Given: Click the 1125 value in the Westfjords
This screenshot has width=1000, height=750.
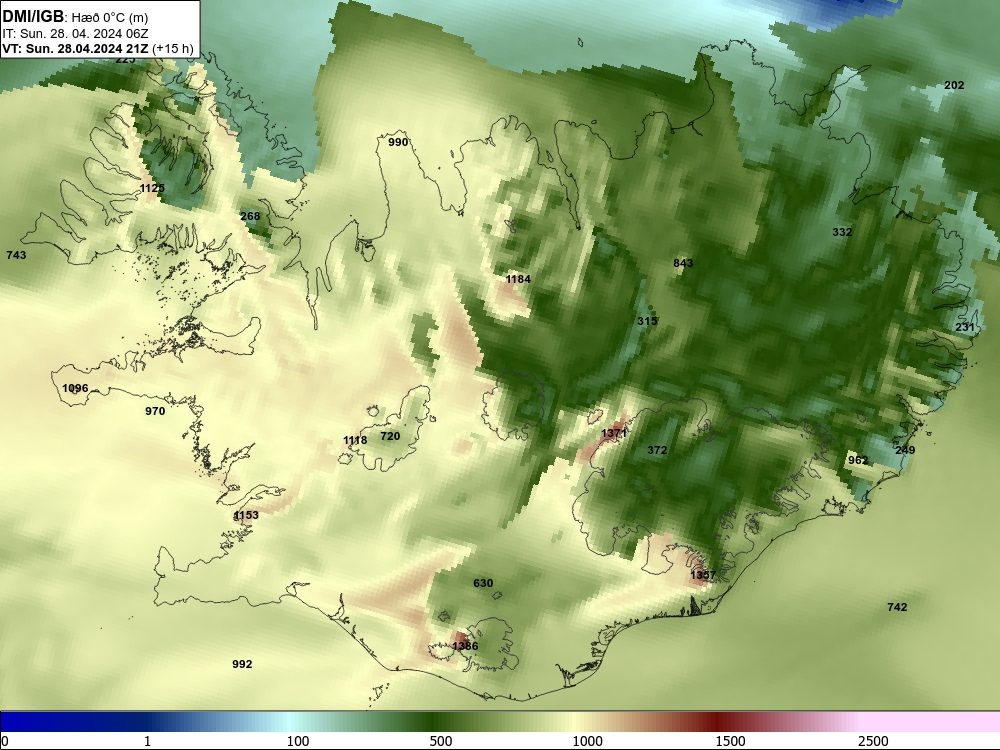Looking at the screenshot, I should tap(152, 188).
